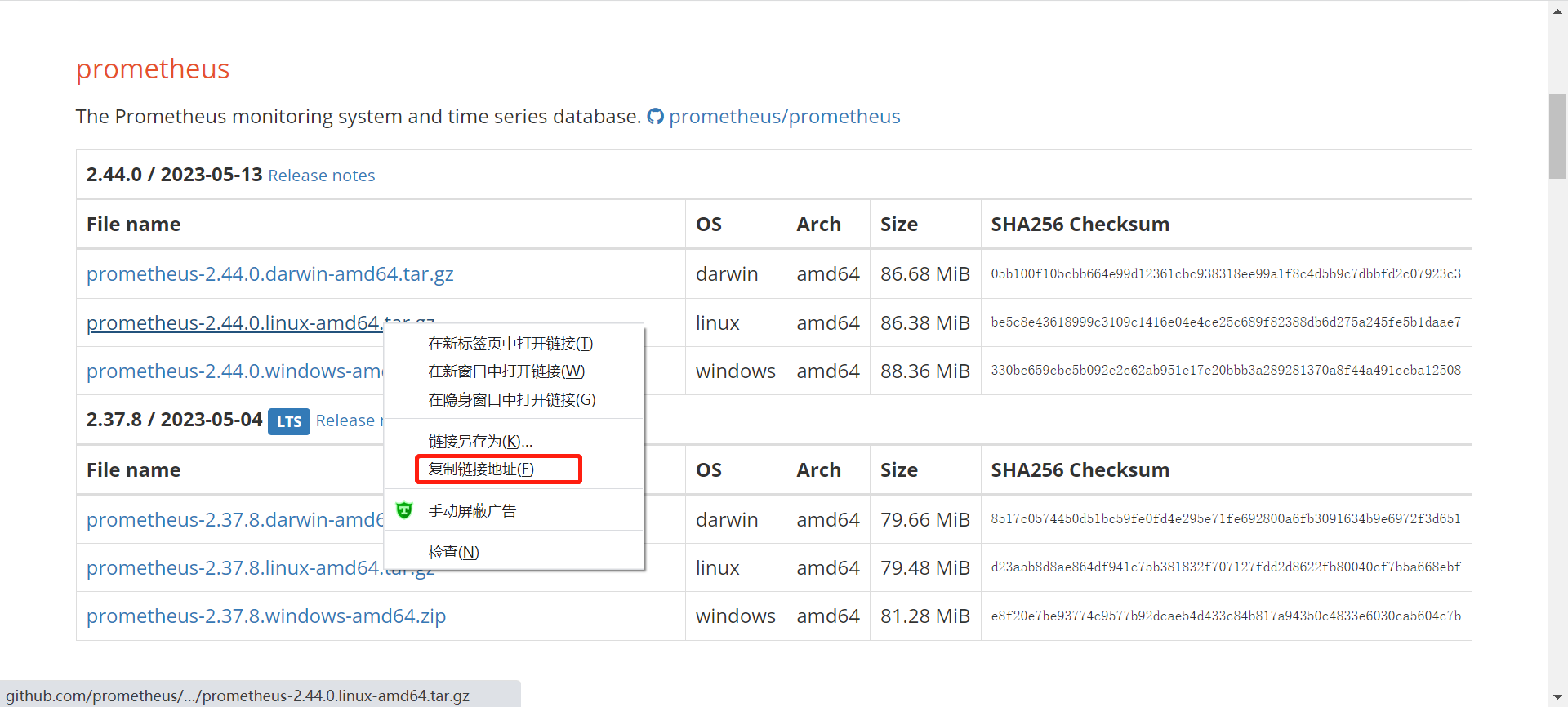1568x707 pixels.
Task: Click the windows OS cell in the 81.28 MiB row
Action: coord(736,616)
